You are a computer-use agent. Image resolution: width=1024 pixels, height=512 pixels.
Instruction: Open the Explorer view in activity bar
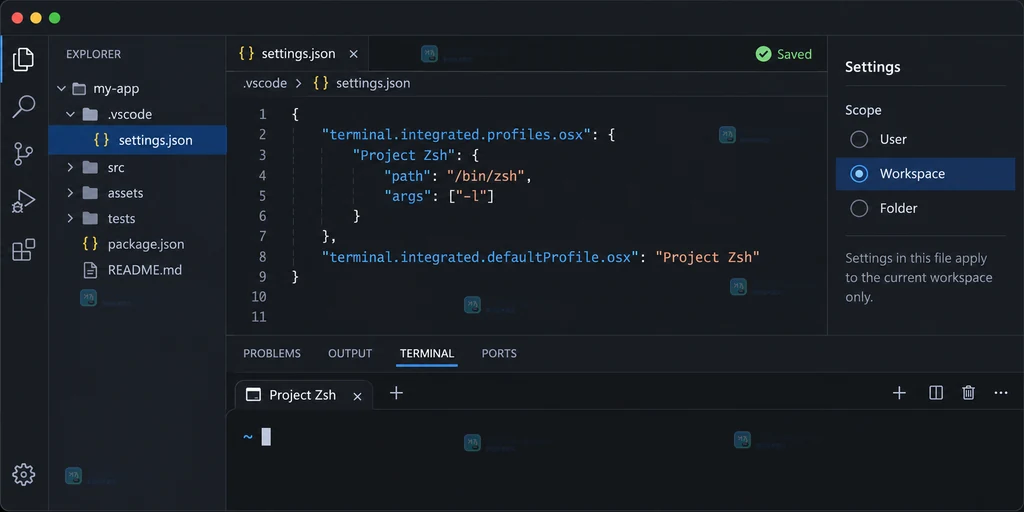click(x=24, y=59)
